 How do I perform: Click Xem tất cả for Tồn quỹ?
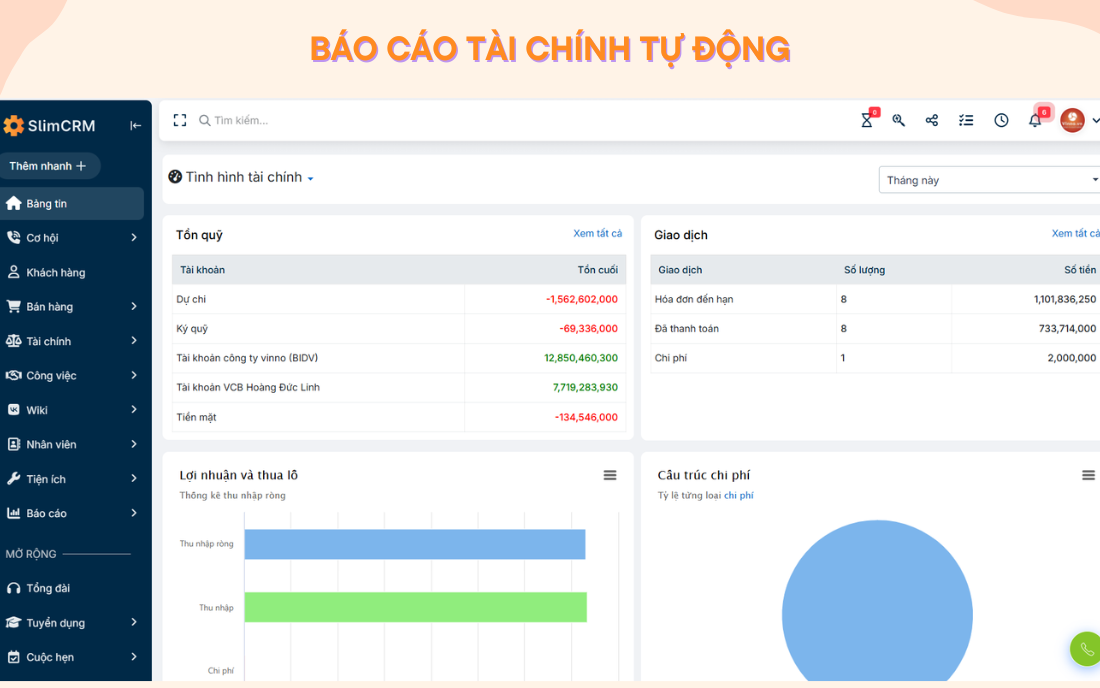[598, 232]
